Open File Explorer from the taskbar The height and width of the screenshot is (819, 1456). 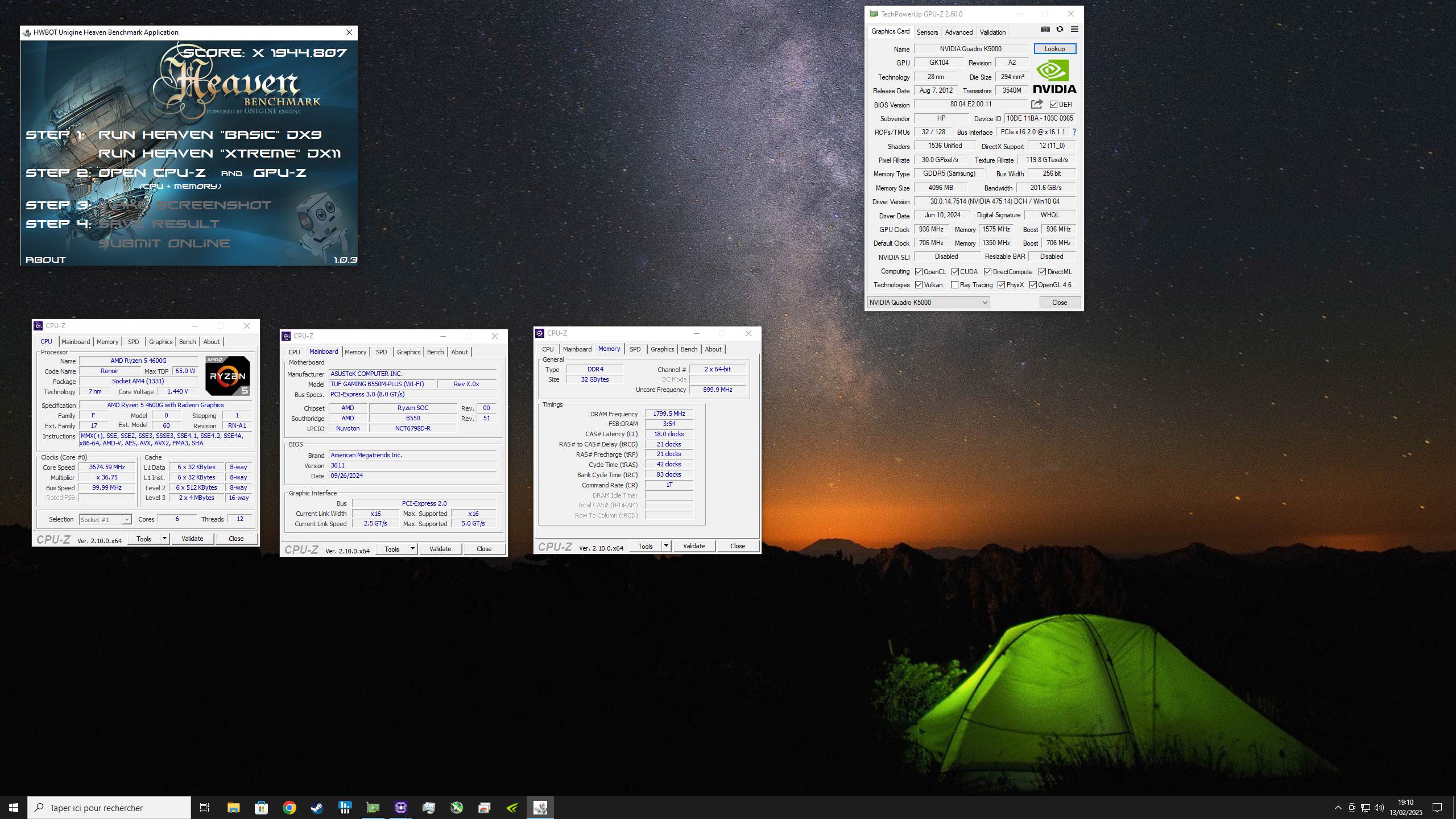point(234,808)
